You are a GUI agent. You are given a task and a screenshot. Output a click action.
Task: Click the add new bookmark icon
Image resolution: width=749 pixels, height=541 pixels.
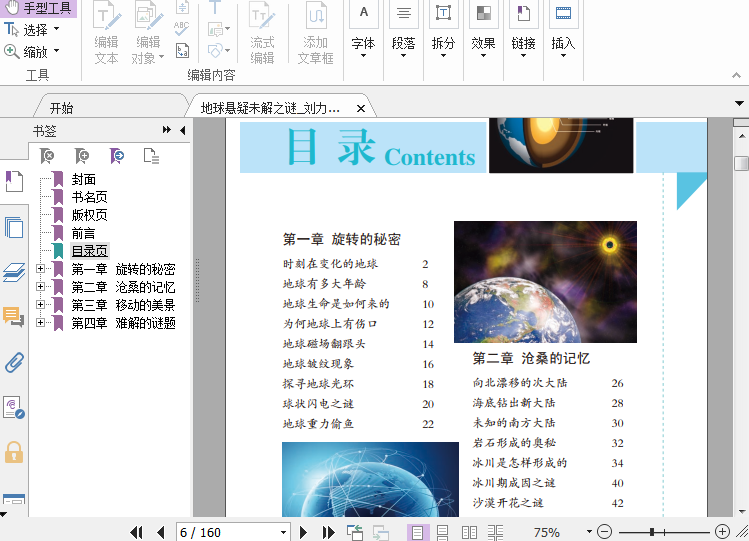[x=82, y=156]
